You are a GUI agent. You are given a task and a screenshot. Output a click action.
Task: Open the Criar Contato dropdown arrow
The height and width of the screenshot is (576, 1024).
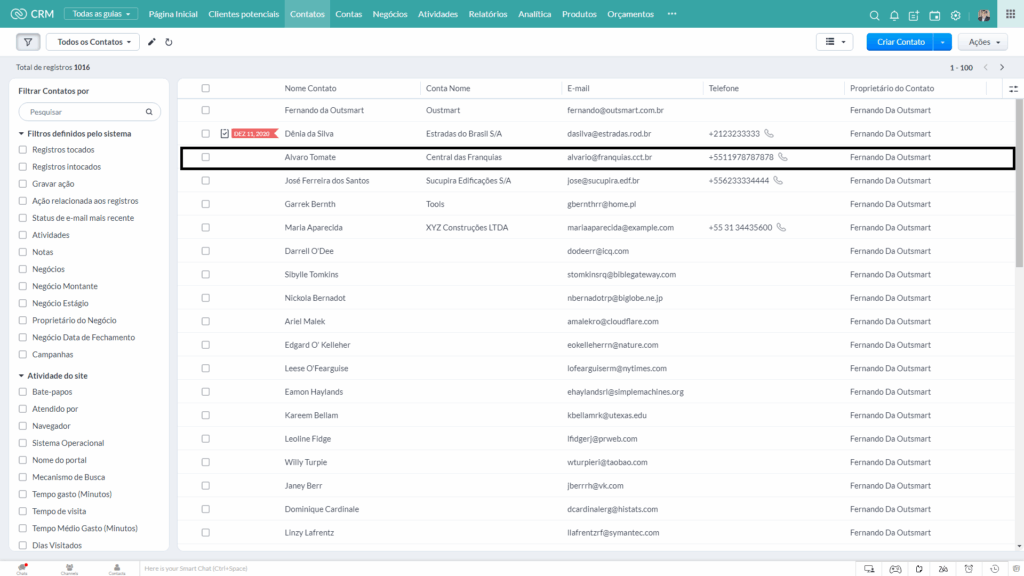pos(942,42)
